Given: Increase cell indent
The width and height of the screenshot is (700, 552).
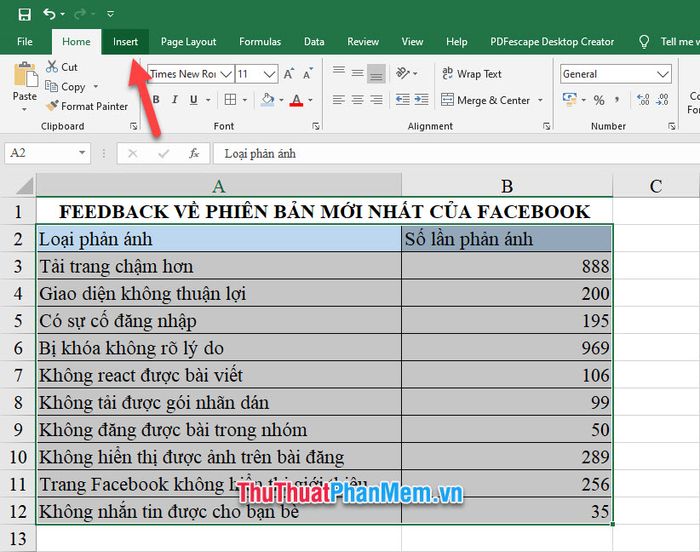Looking at the screenshot, I should [x=421, y=100].
